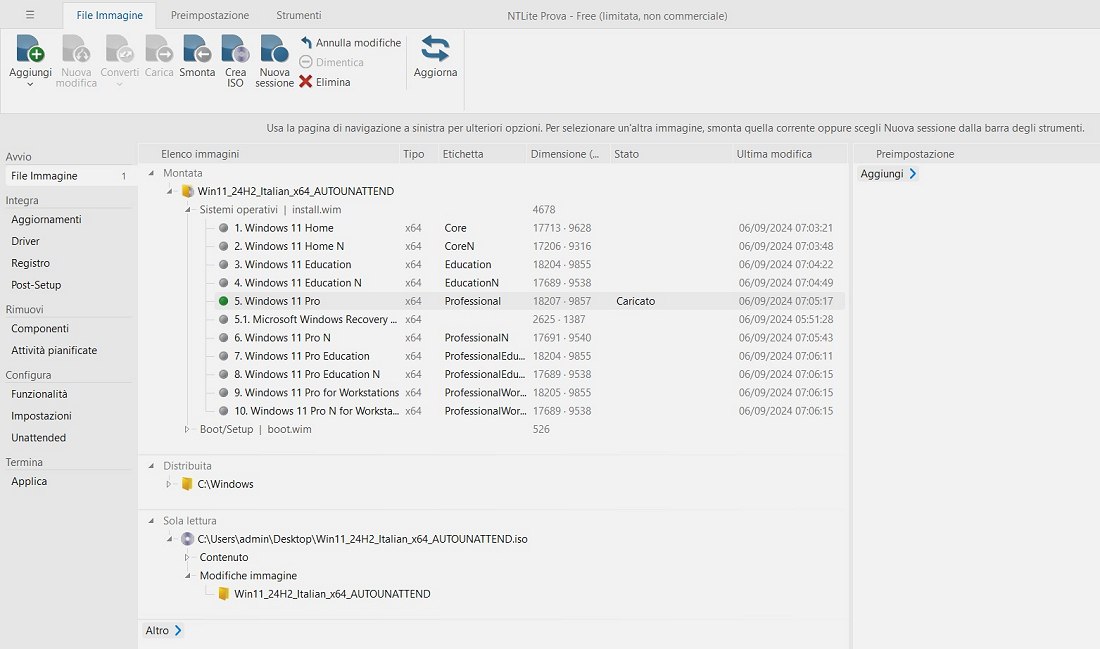The image size is (1100, 649).
Task: Click the Crea ISO toolbar icon
Action: coord(236,49)
